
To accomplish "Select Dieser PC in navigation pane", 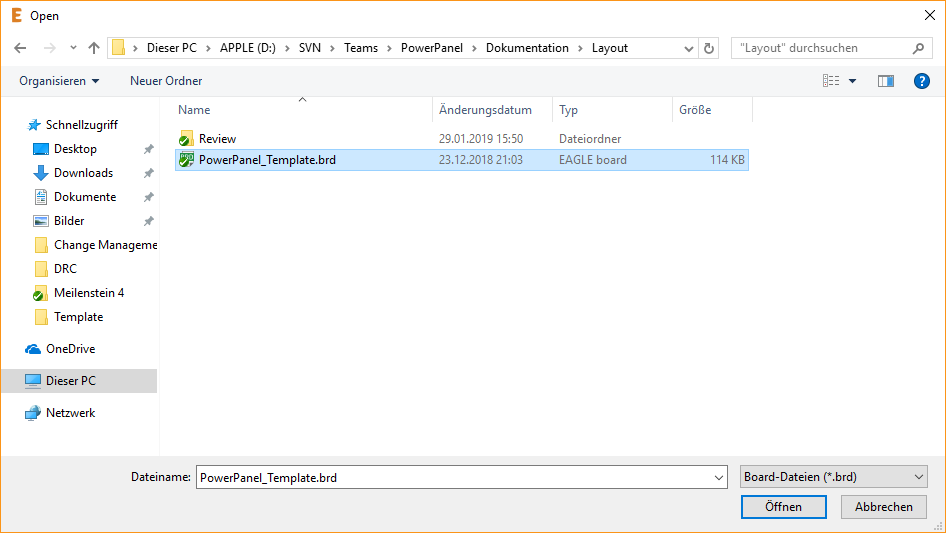I will click(x=71, y=381).
